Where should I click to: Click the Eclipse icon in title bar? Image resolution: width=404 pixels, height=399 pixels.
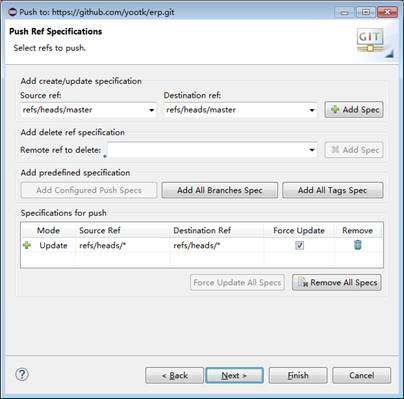12,12
